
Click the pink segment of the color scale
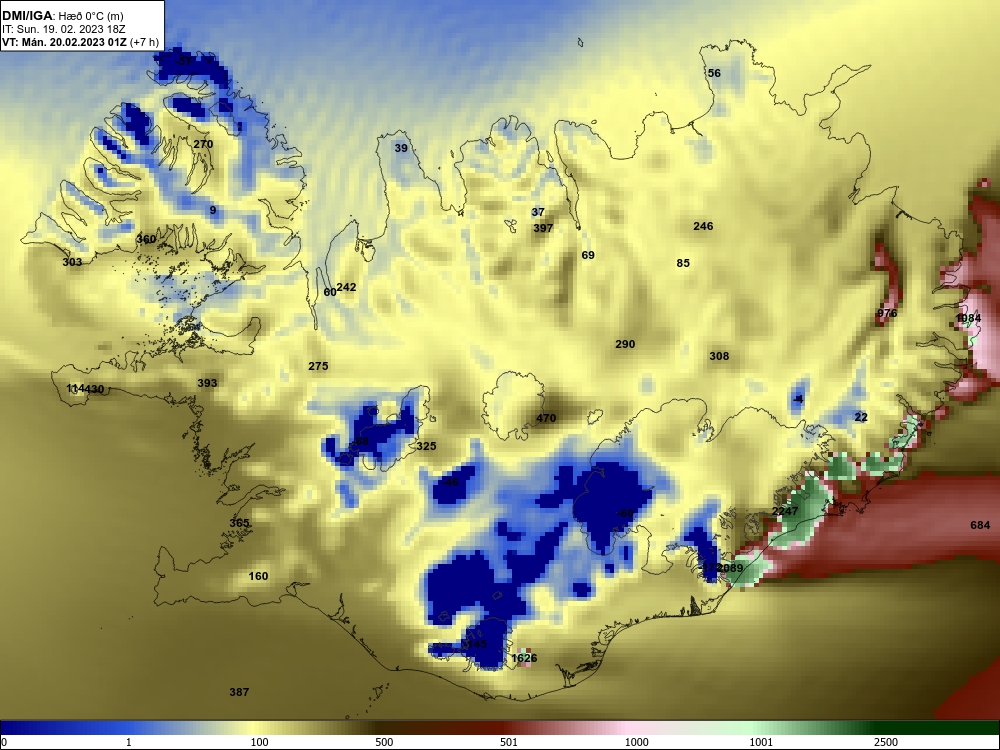(x=628, y=728)
